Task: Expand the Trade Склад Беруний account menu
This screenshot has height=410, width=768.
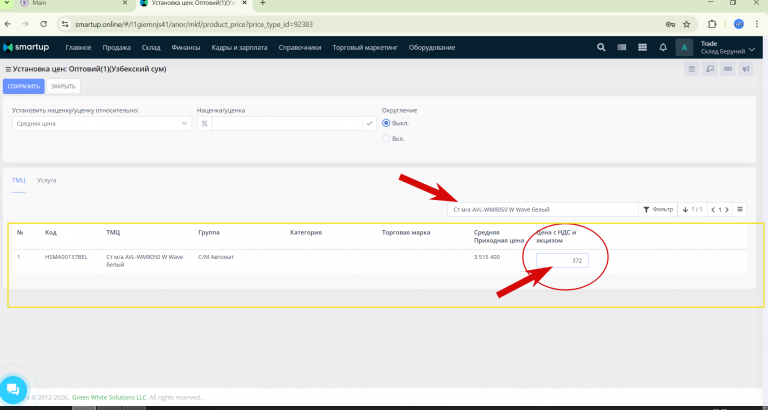Action: [728, 48]
